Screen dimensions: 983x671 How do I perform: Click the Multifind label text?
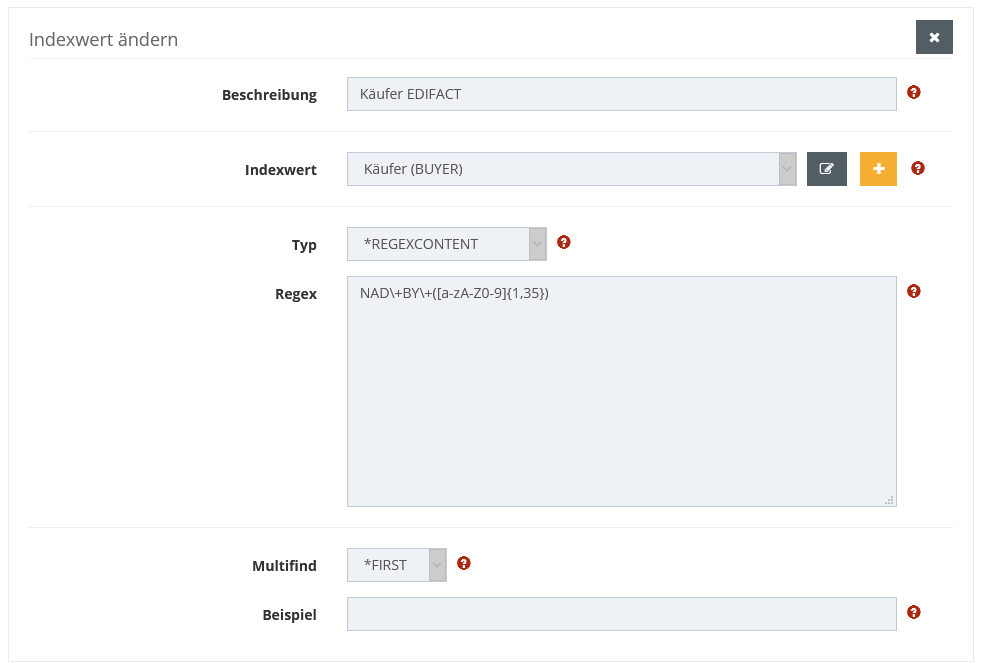[284, 566]
